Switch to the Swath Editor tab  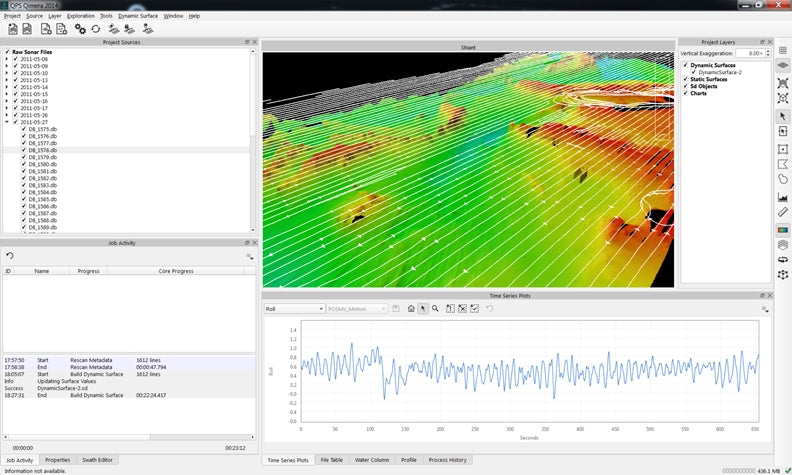click(98, 460)
